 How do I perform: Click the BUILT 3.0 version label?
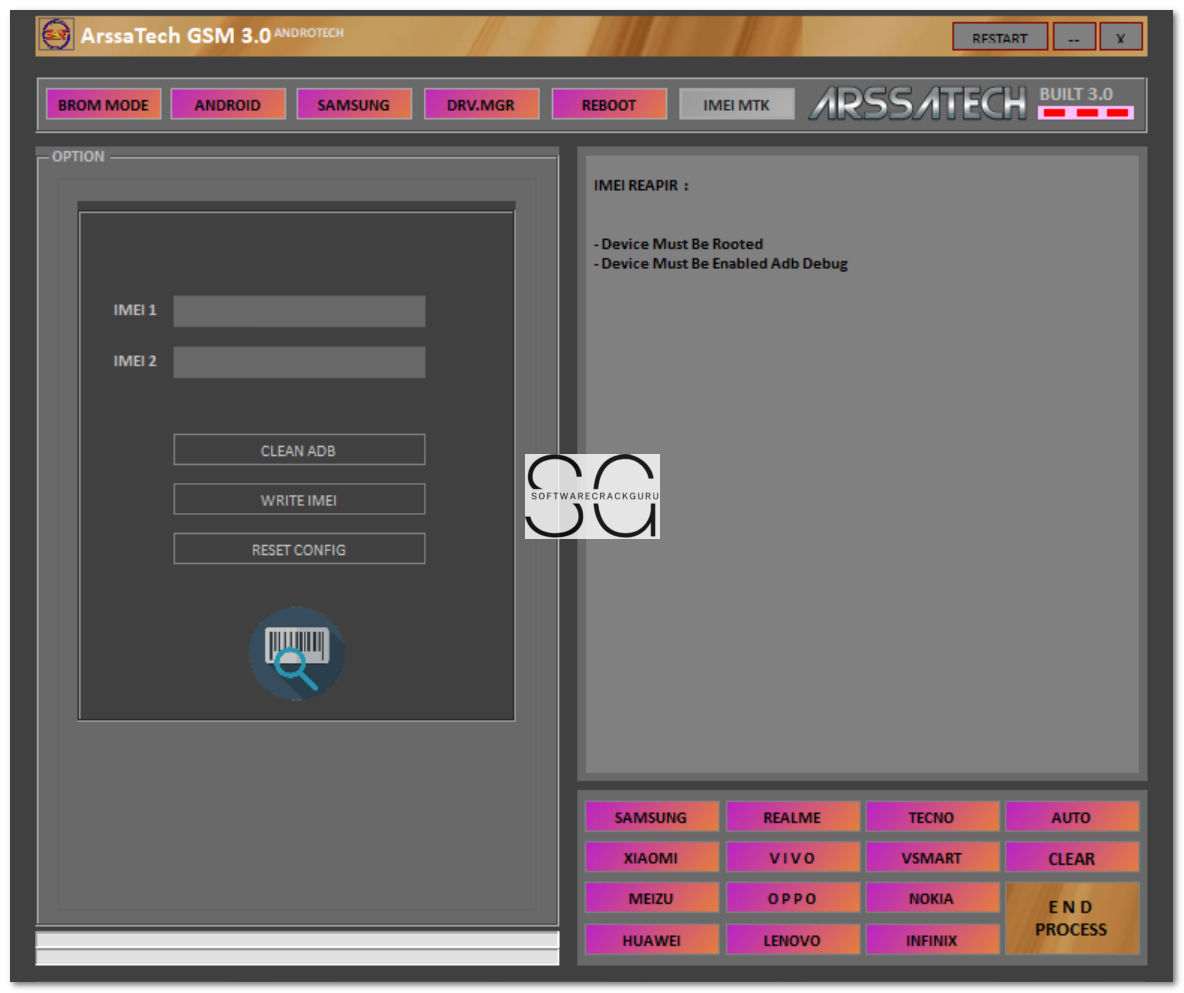[x=1076, y=94]
